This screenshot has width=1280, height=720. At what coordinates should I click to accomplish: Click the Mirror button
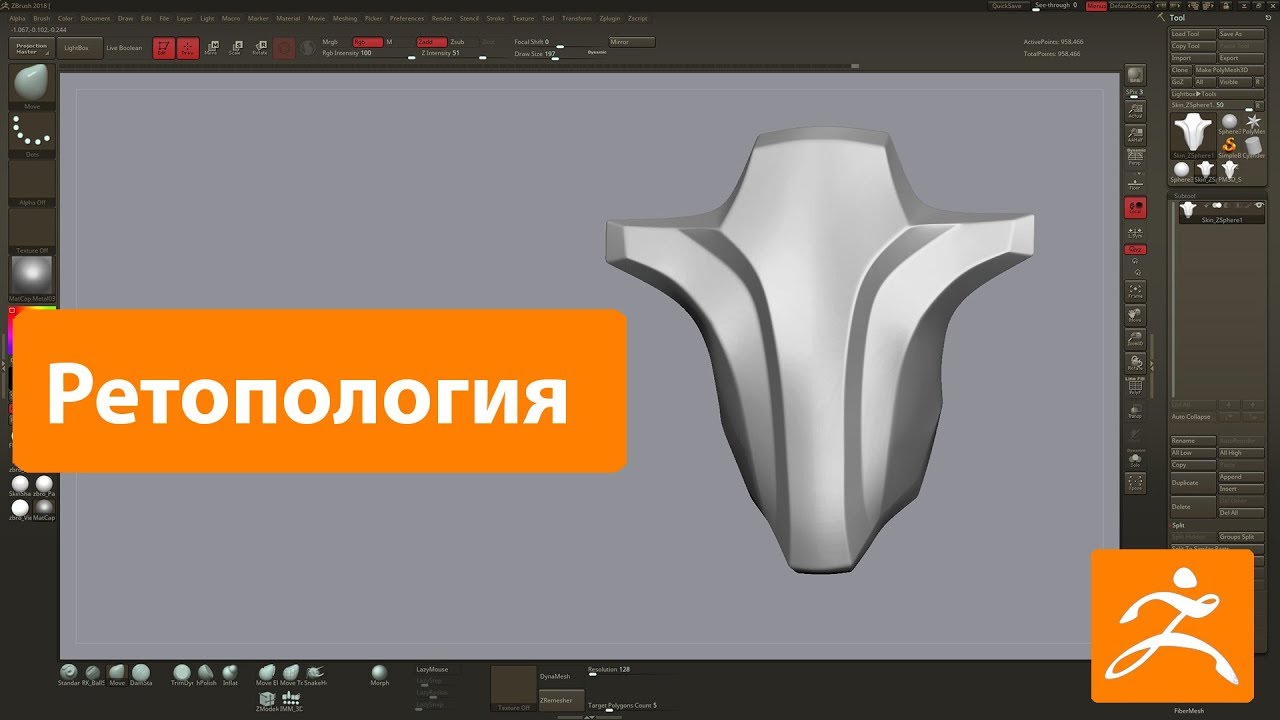[632, 42]
